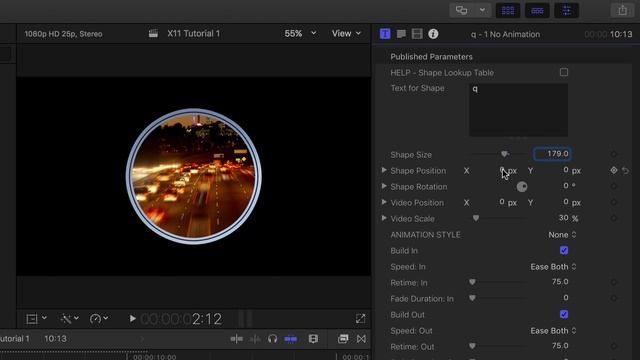Open the Info Inspector icon
Screen dimensions: 640x360
coord(433,34)
